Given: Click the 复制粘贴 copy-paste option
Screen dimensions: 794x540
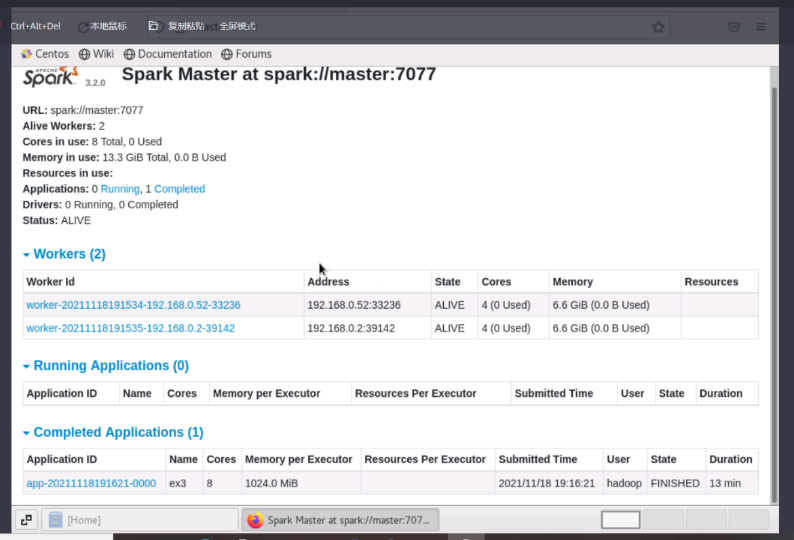Looking at the screenshot, I should coord(186,26).
